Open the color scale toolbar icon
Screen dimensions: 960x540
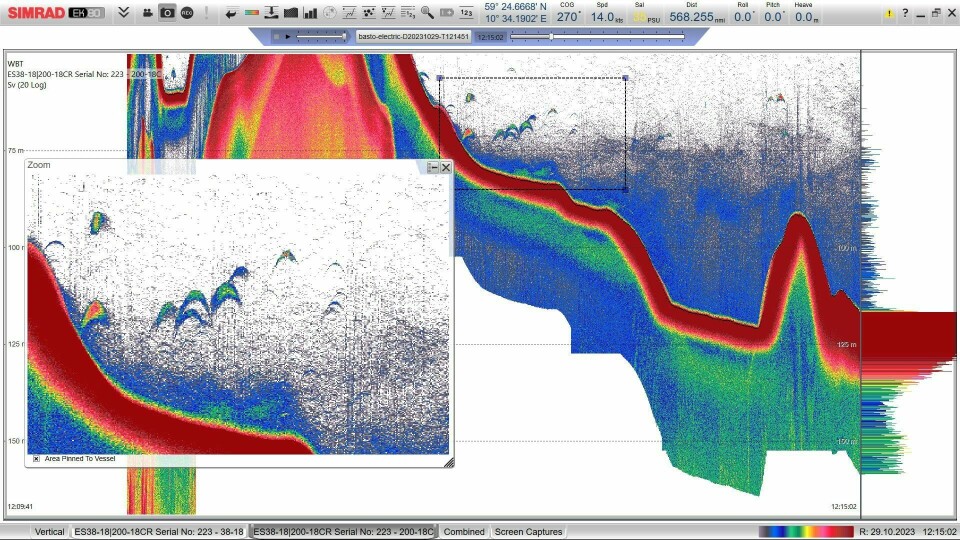[x=252, y=13]
